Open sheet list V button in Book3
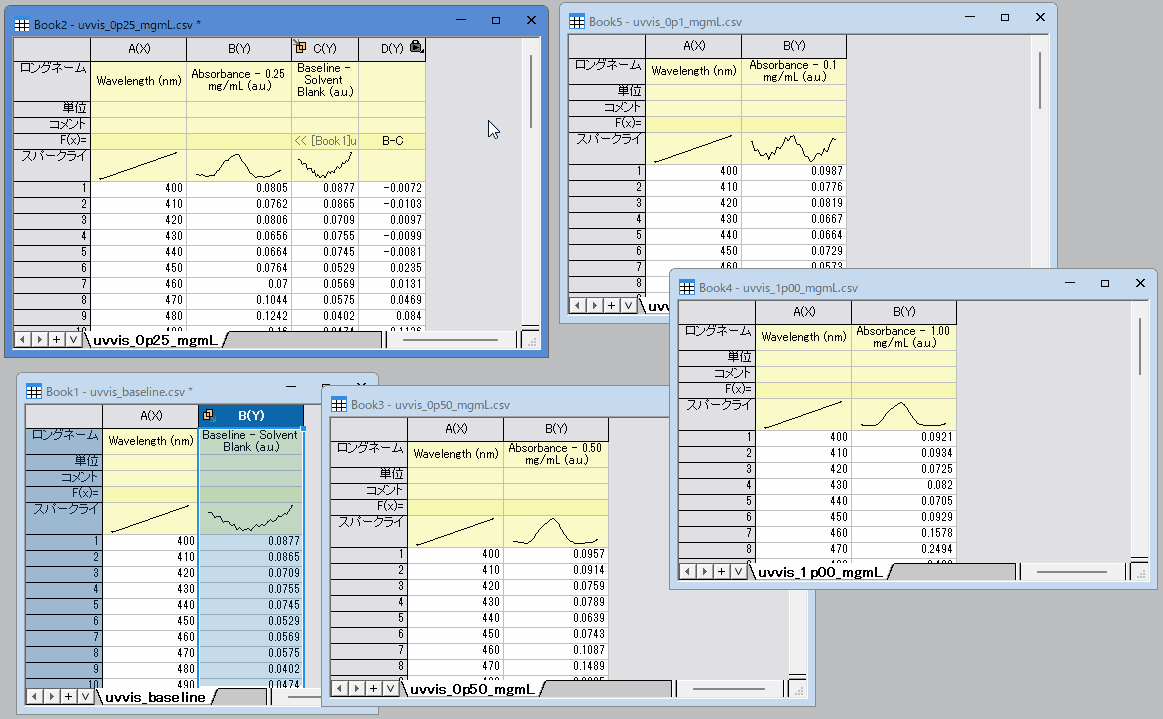1163x719 pixels. pyautogui.click(x=389, y=689)
